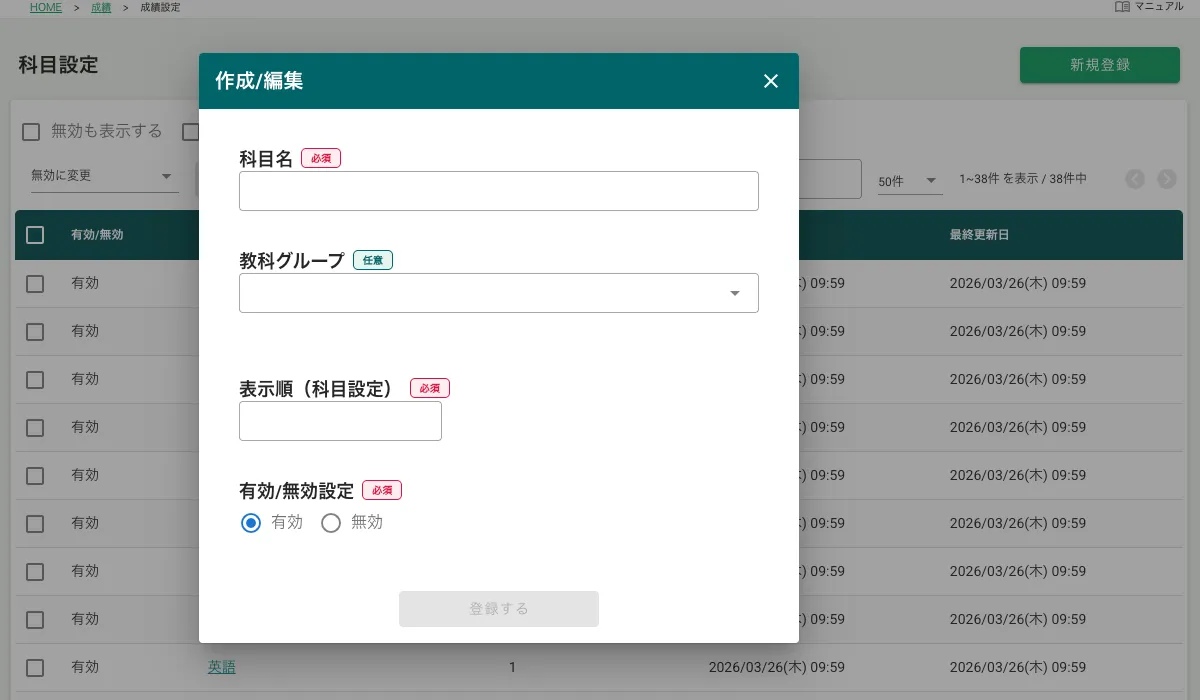The width and height of the screenshot is (1200, 700).
Task: Click the 登録する button
Action: (498, 608)
